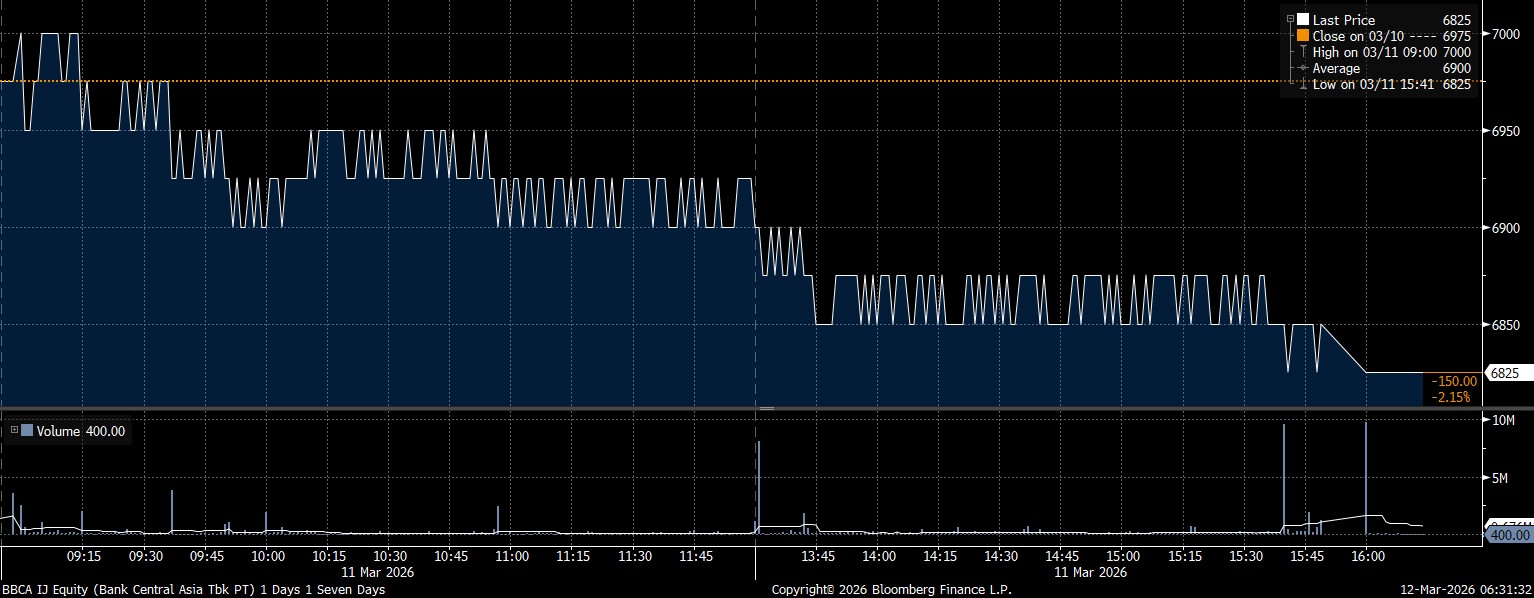Screen dimensions: 1534x598
Task: Select the Low on 03/11 marker icon
Action: pyautogui.click(x=1303, y=85)
